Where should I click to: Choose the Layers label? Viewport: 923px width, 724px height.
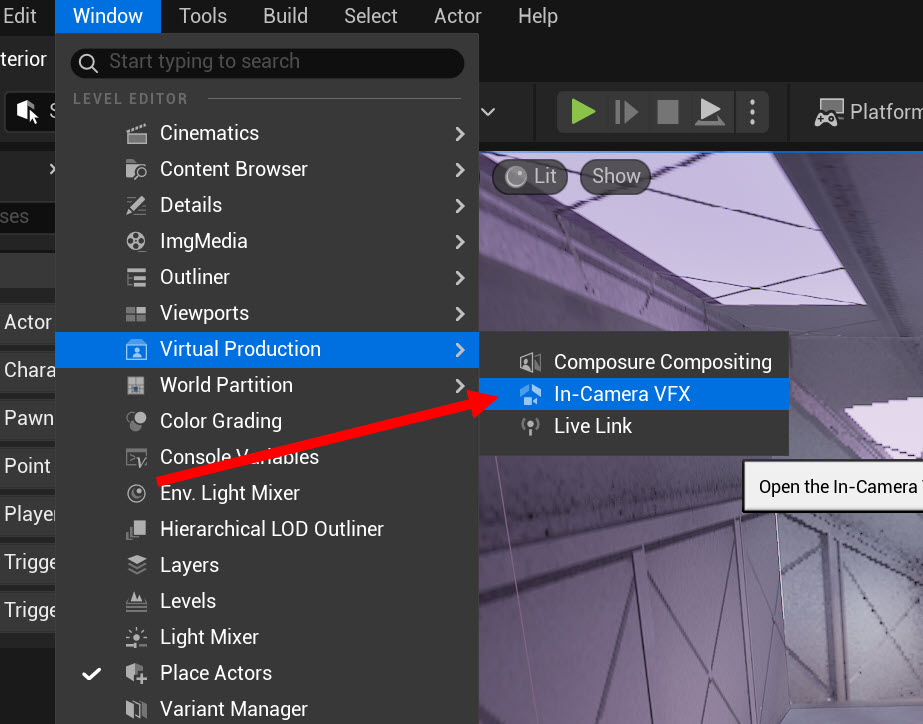pyautogui.click(x=190, y=566)
